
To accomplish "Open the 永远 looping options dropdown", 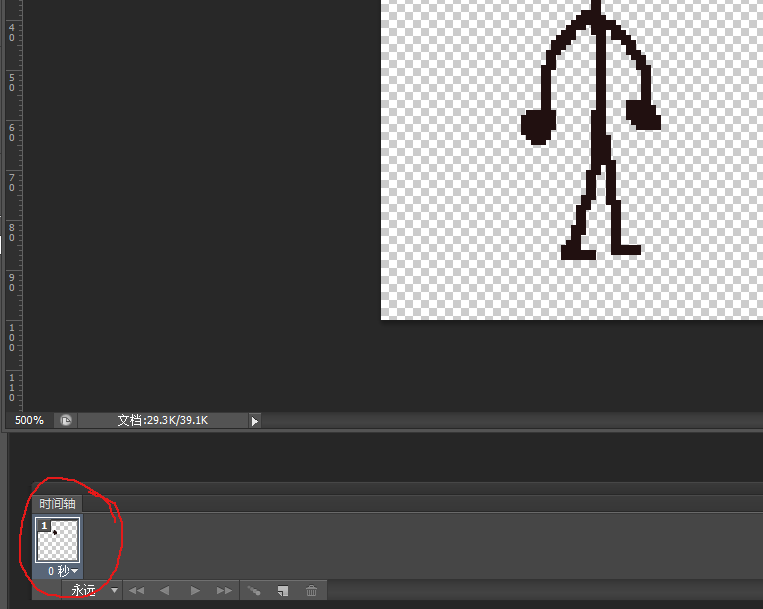I will [92, 591].
